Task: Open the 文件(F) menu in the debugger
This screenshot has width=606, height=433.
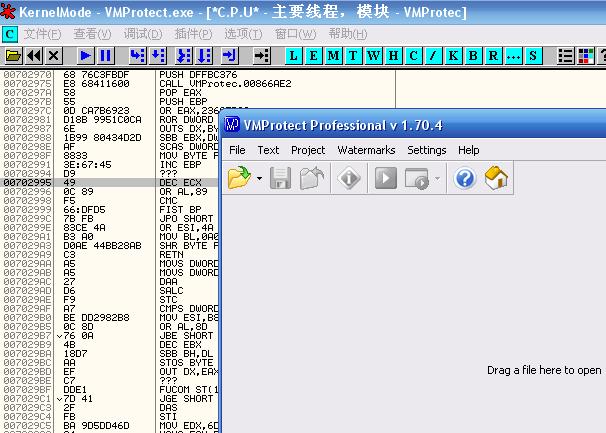Action: coord(43,34)
